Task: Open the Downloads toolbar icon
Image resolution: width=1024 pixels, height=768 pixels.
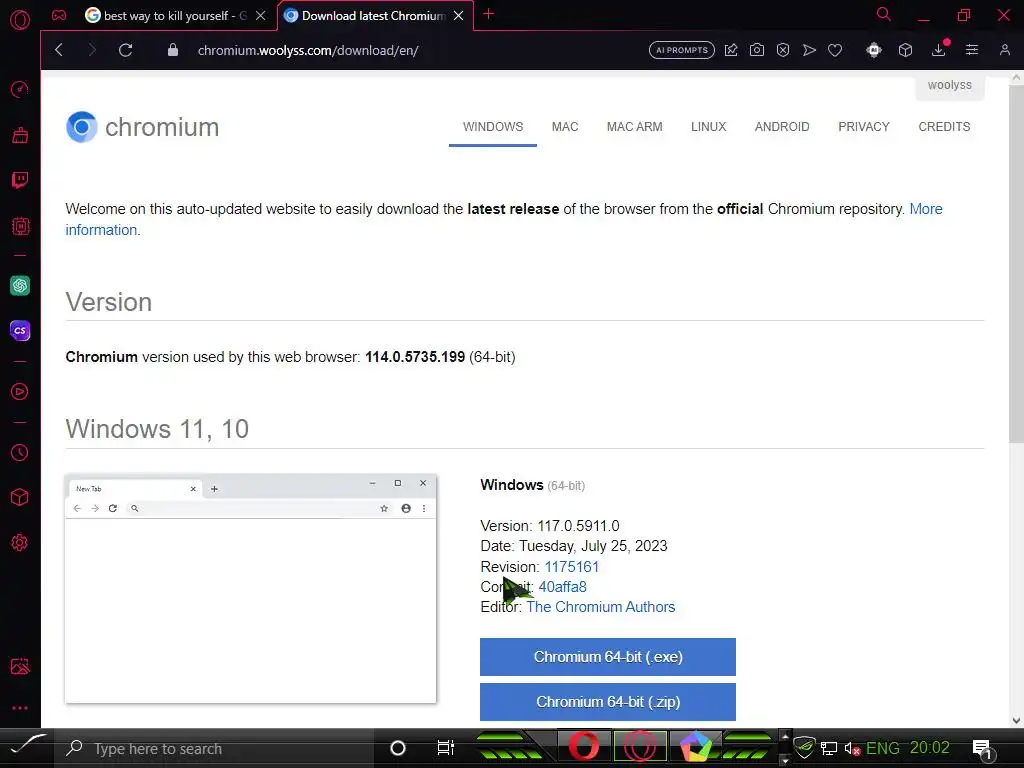Action: (x=938, y=50)
